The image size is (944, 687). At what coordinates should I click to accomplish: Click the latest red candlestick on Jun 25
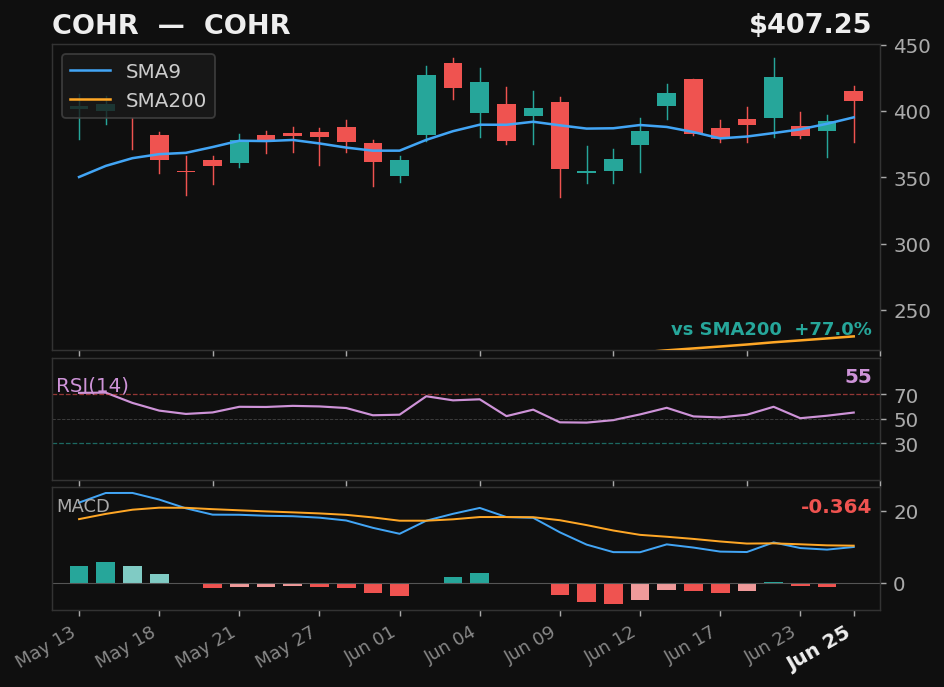pos(854,96)
